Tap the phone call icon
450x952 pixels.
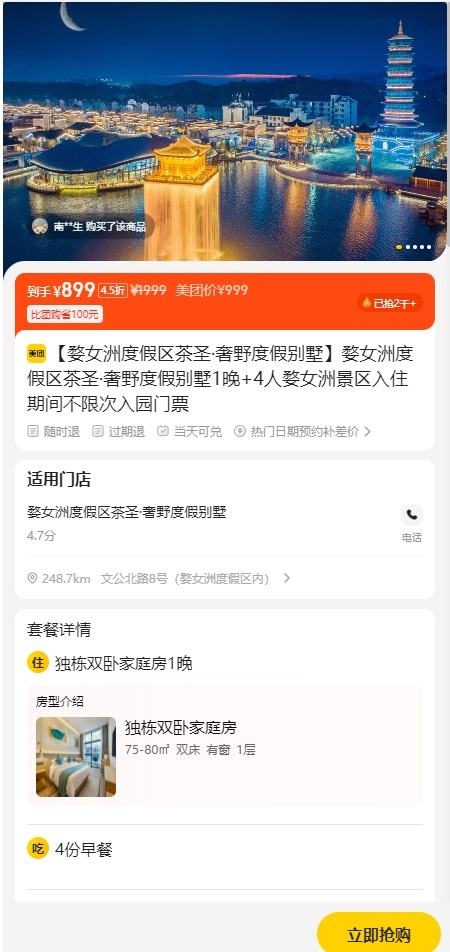point(412,515)
